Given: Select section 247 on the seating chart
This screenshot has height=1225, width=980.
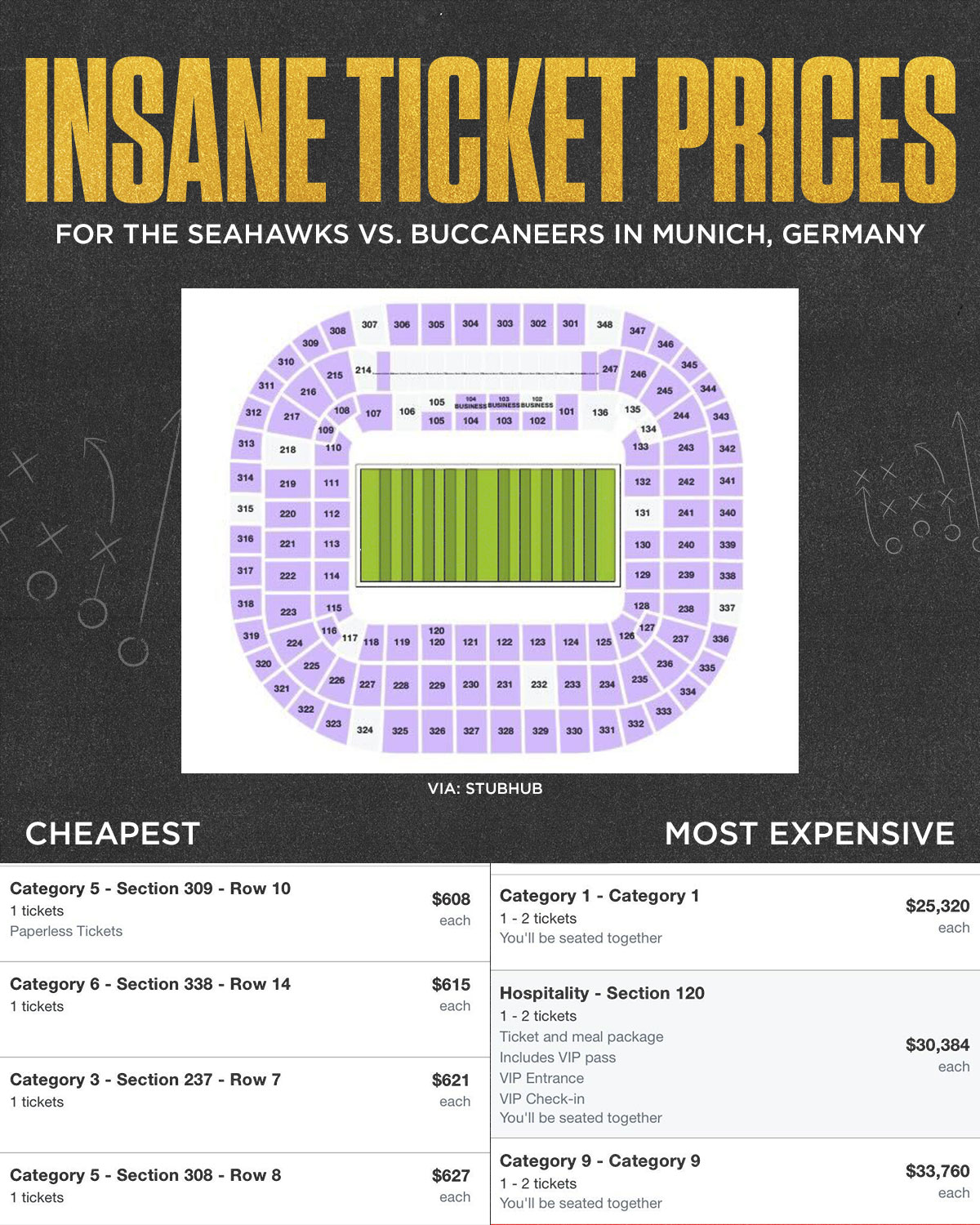Looking at the screenshot, I should tap(609, 369).
